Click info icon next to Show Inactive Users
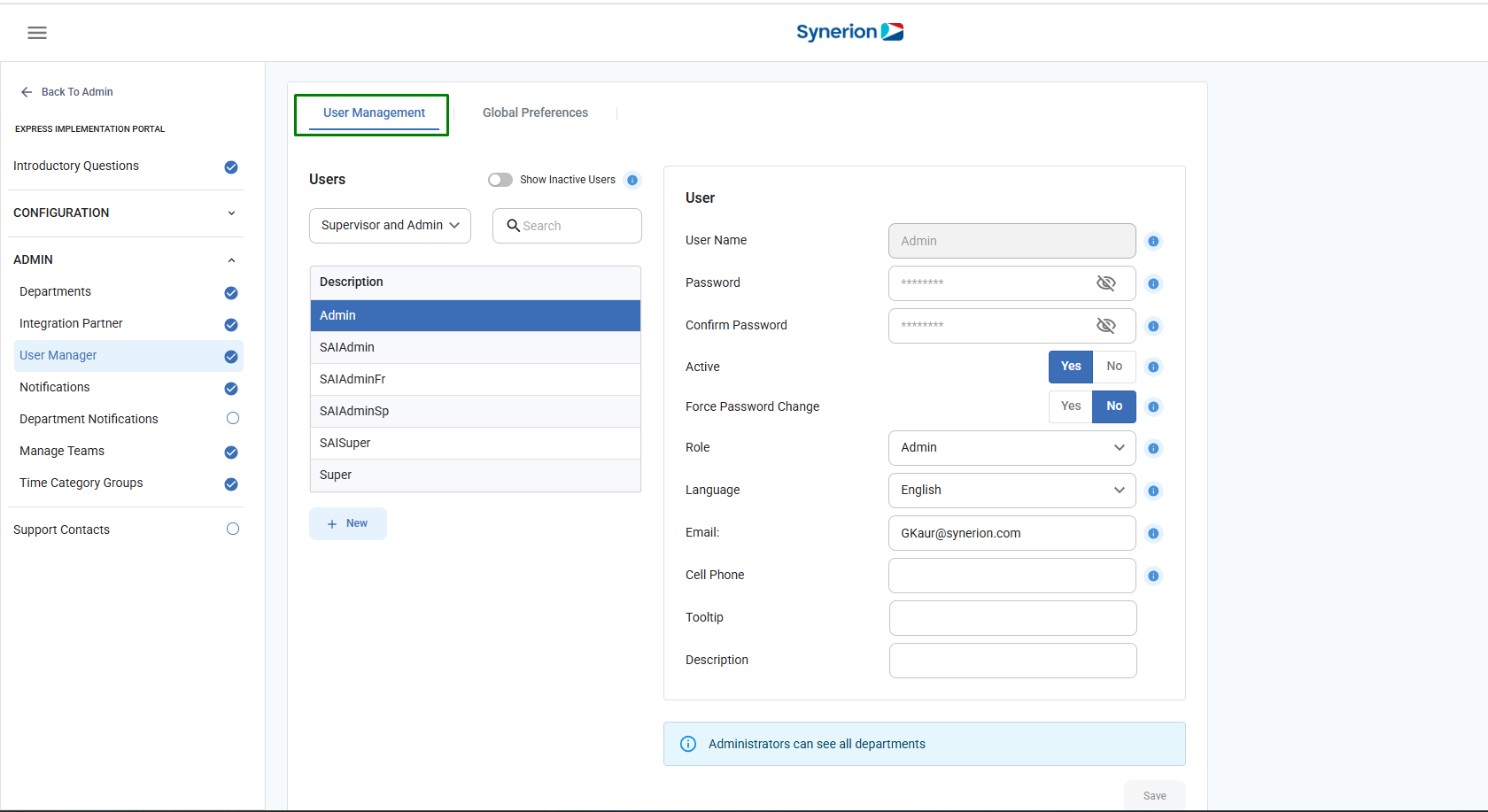The width and height of the screenshot is (1488, 812). pyautogui.click(x=632, y=180)
